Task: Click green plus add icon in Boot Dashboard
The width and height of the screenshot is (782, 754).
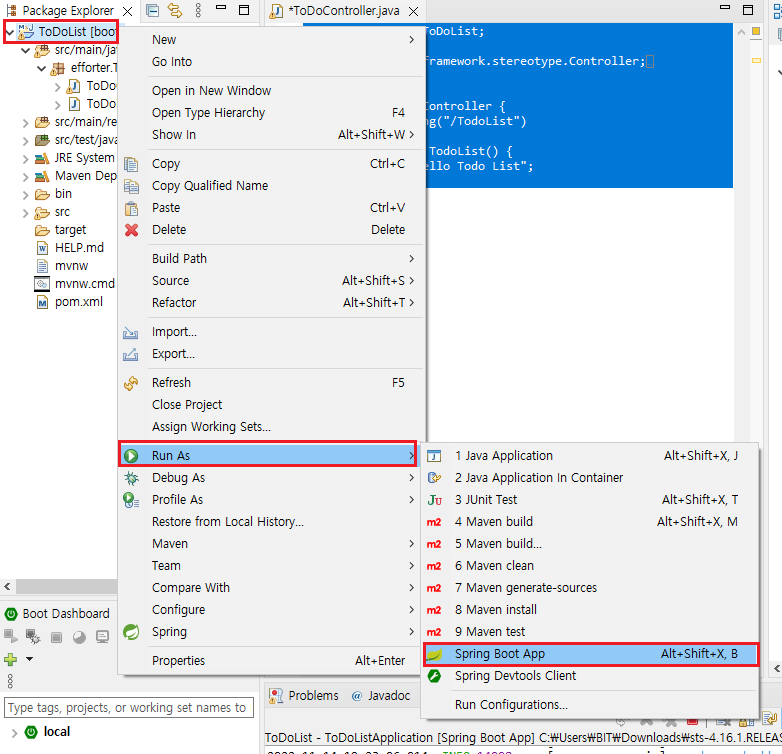Action: pos(10,659)
